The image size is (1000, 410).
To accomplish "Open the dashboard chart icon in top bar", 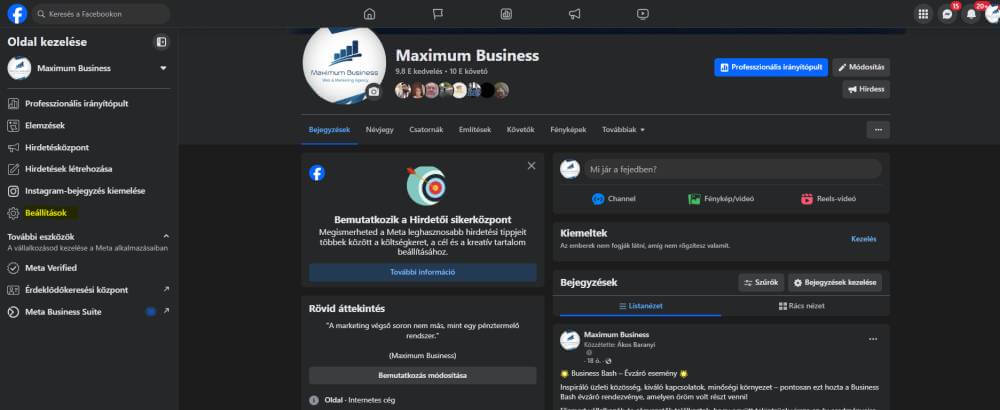I will (506, 14).
